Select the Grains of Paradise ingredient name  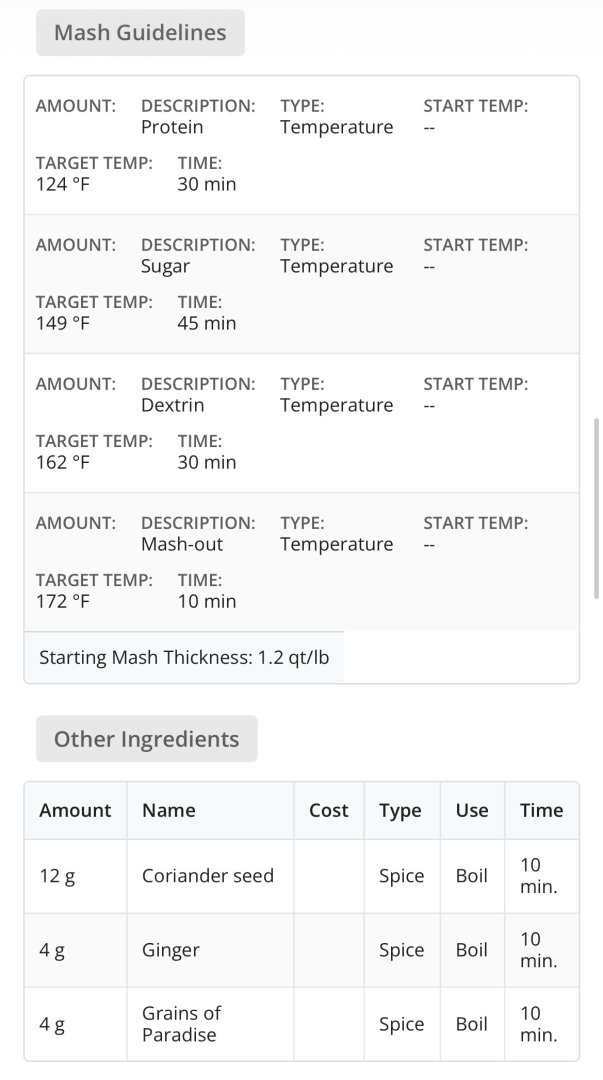181,1023
